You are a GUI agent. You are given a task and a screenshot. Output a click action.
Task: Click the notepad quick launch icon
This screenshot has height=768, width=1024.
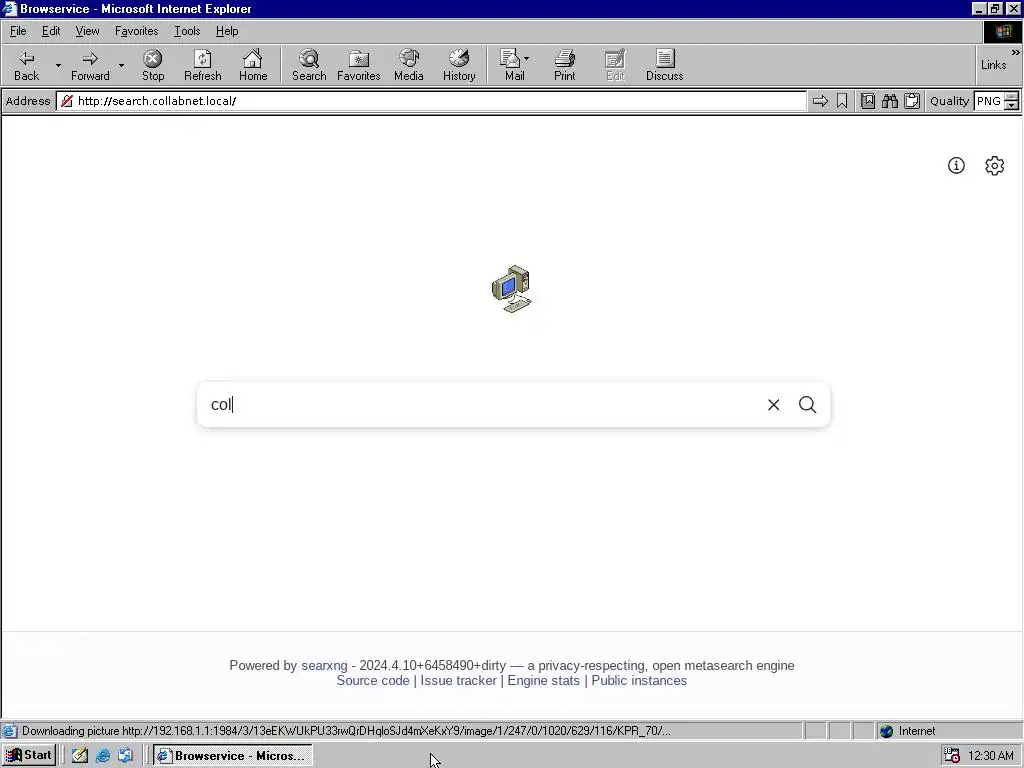80,756
